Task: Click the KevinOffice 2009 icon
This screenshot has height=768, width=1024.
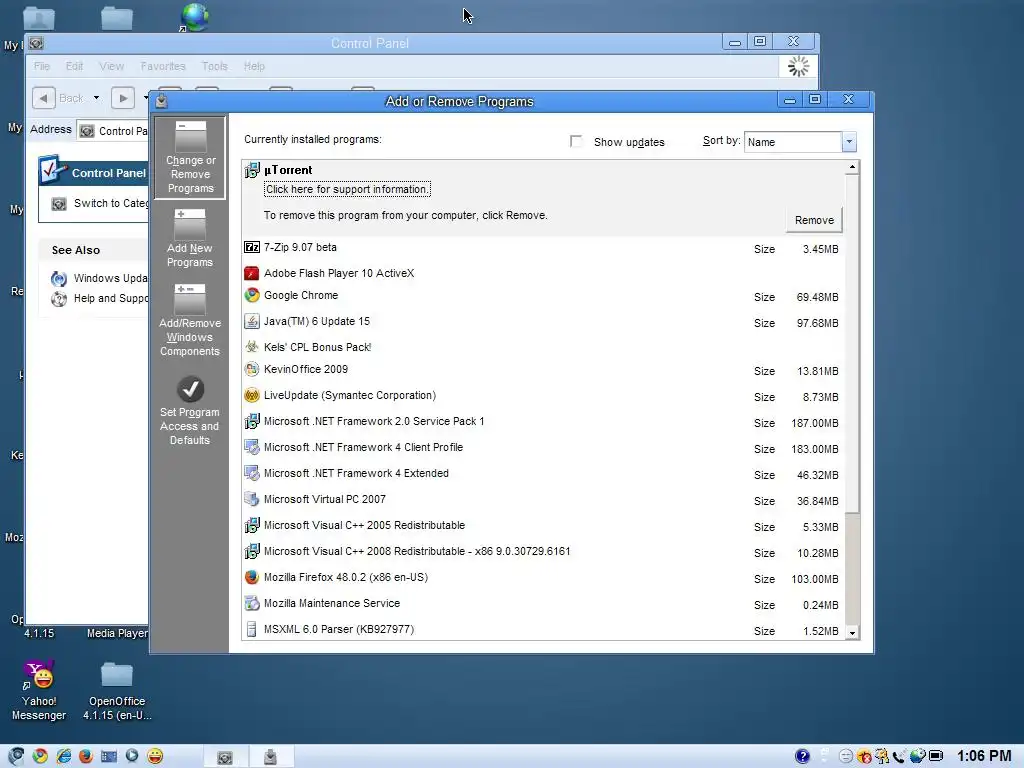Action: pos(251,369)
